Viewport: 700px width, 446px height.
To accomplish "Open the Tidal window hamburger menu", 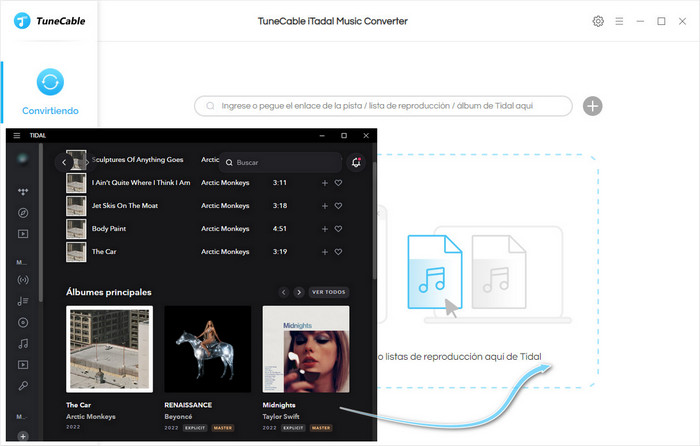I will point(17,136).
